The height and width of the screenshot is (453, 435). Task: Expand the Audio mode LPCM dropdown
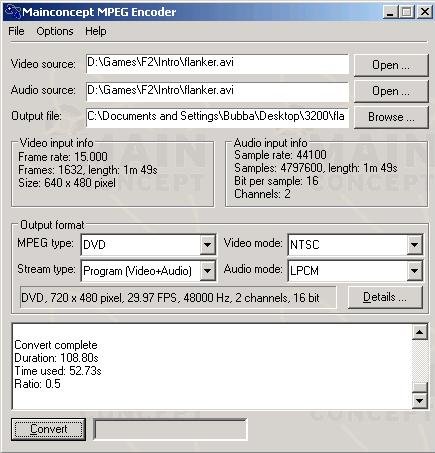(414, 270)
